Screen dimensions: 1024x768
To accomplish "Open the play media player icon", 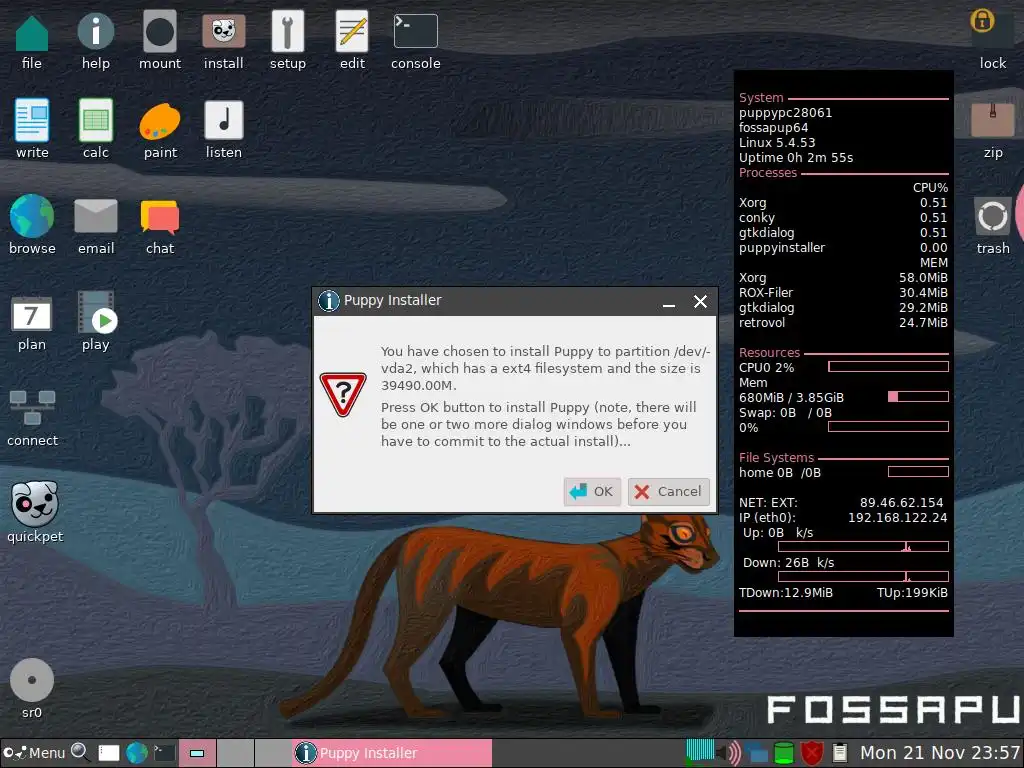I will coord(96,312).
